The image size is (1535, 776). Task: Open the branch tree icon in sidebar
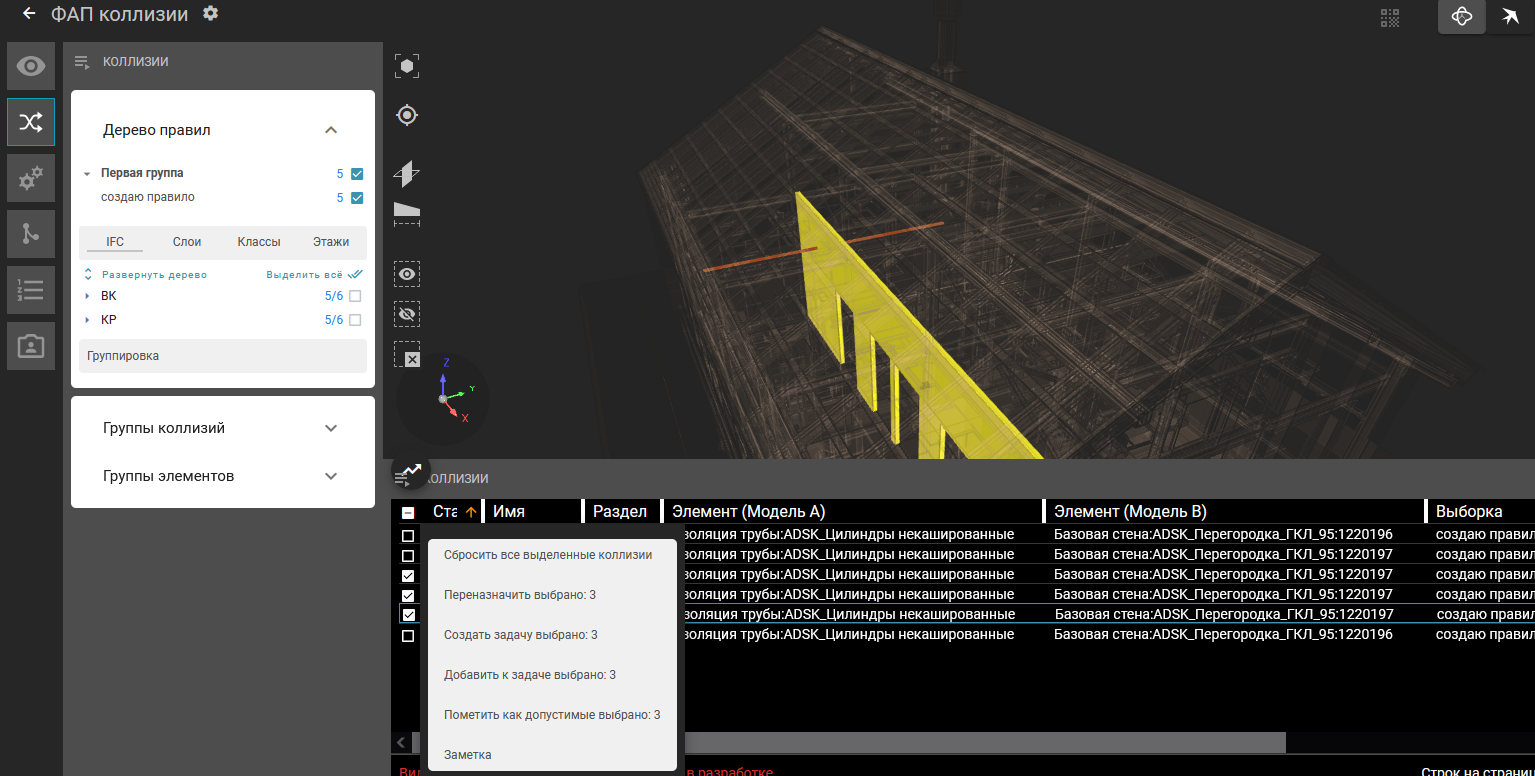coord(31,234)
